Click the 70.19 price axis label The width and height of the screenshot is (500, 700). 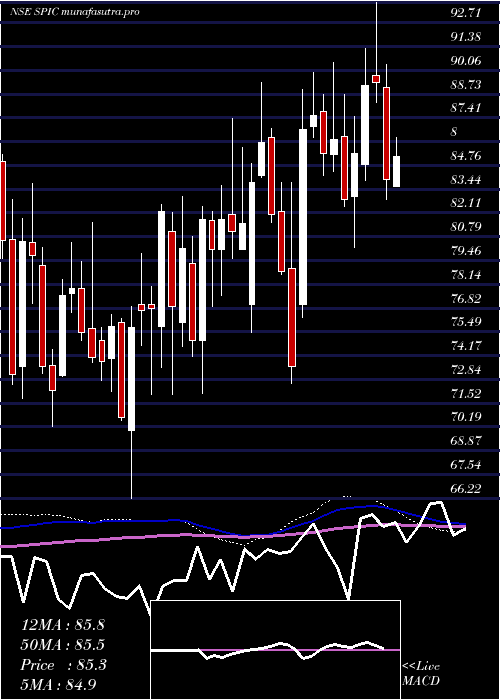point(466,417)
